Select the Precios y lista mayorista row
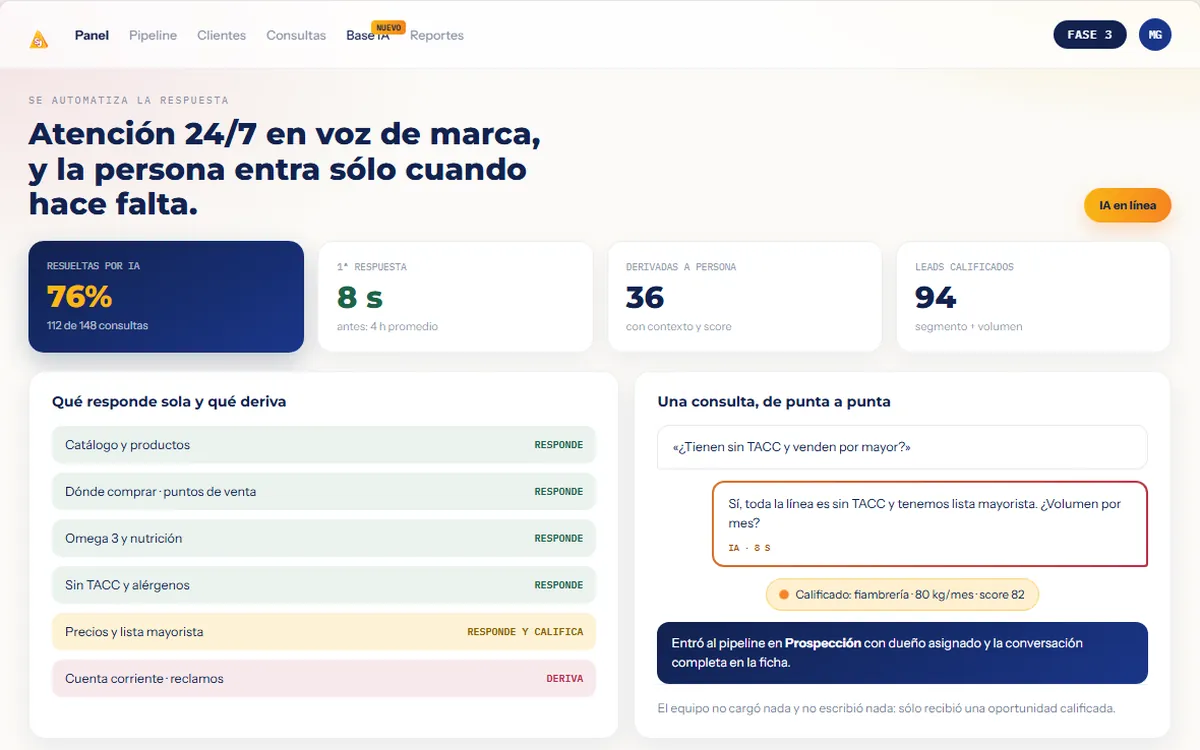The height and width of the screenshot is (750, 1200). click(324, 632)
